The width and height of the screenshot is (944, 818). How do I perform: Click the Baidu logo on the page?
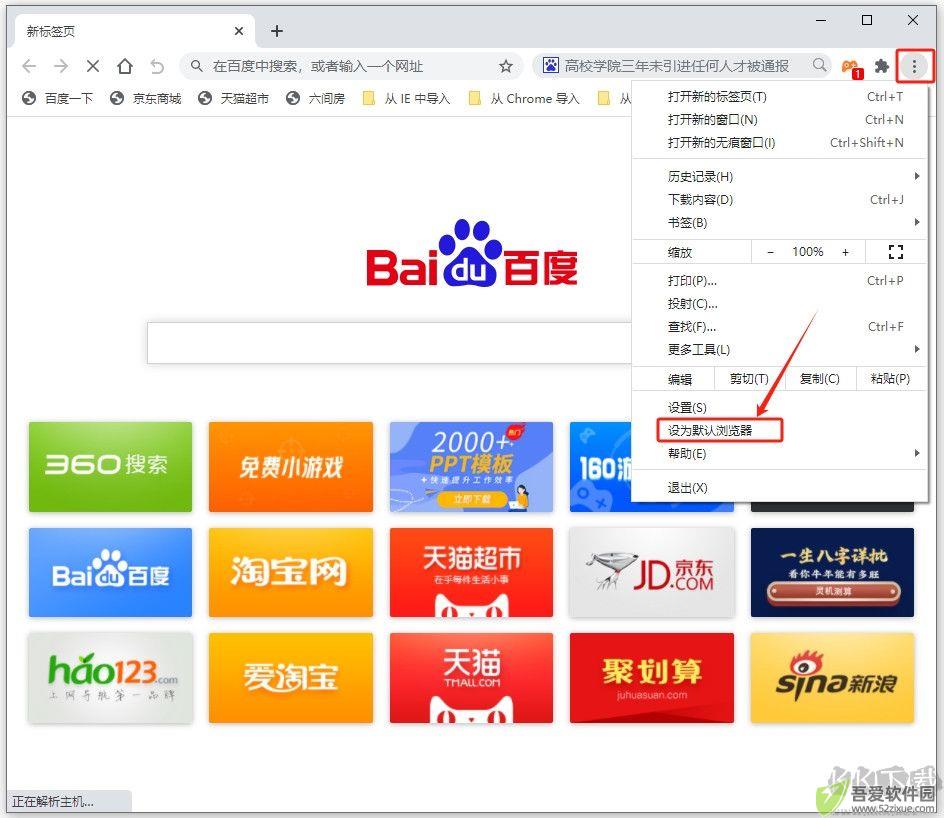(x=471, y=253)
